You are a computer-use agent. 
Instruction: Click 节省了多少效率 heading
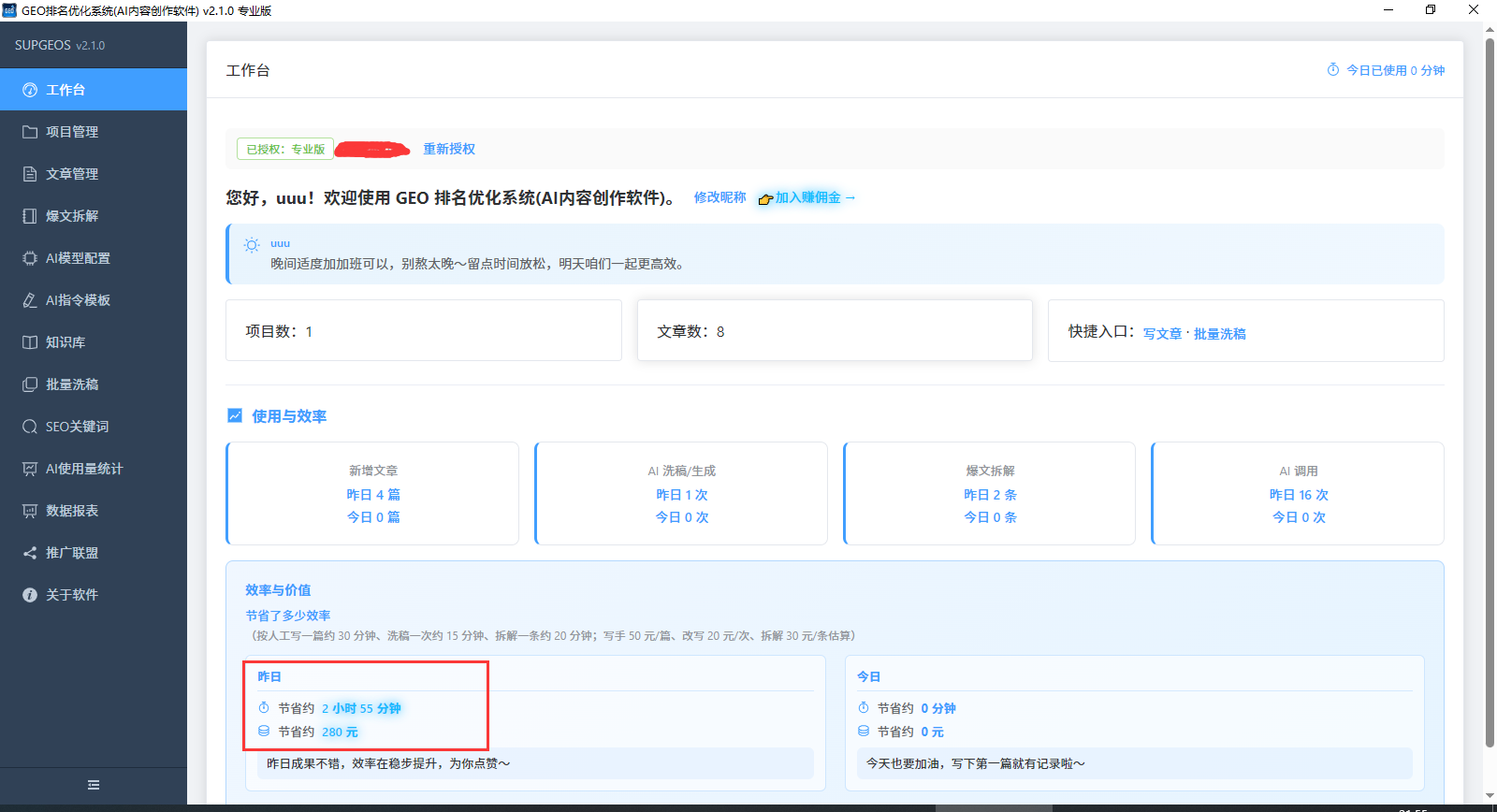tap(288, 616)
